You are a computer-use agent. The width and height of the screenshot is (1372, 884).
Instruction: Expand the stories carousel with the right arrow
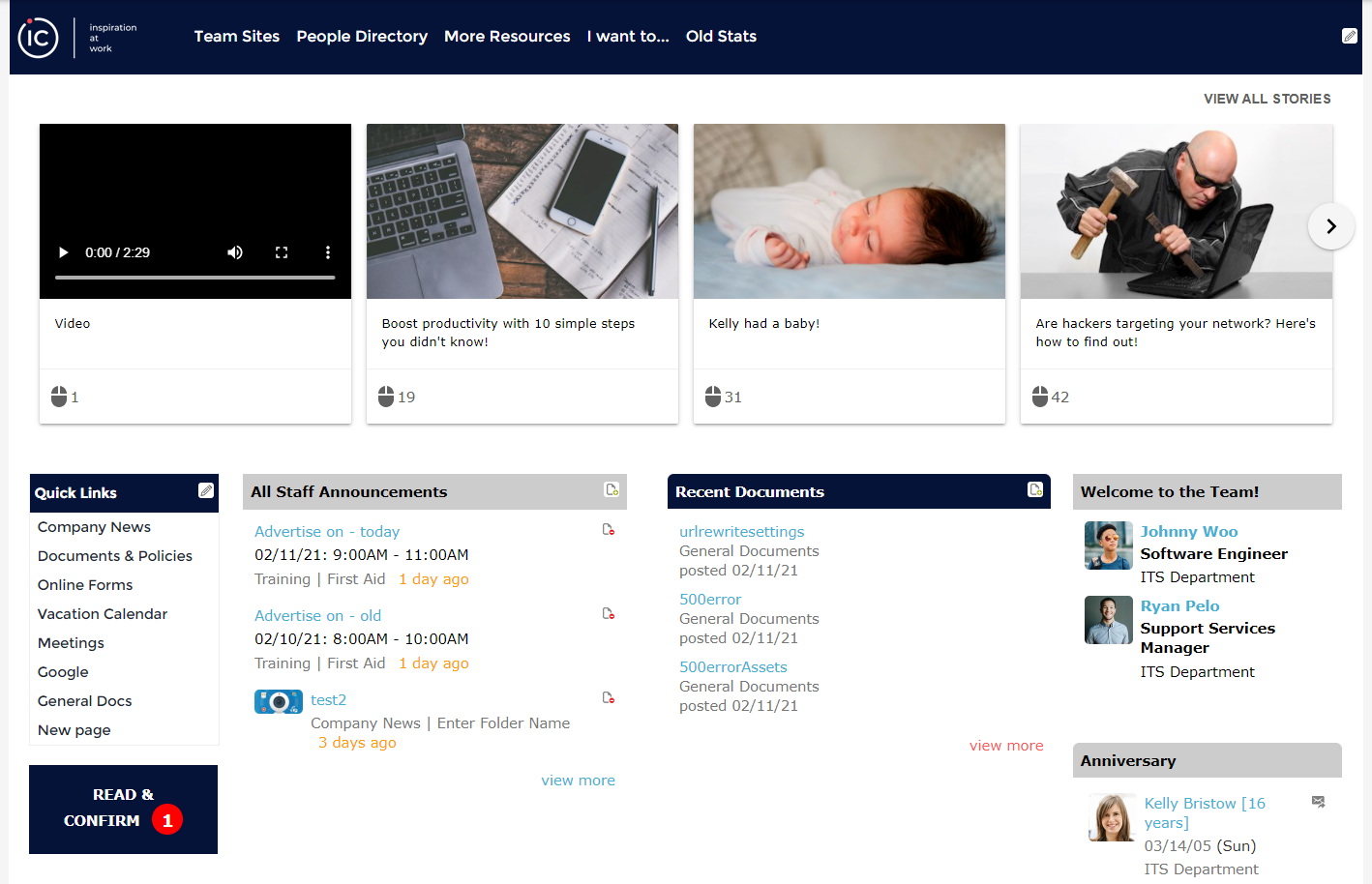(1331, 225)
